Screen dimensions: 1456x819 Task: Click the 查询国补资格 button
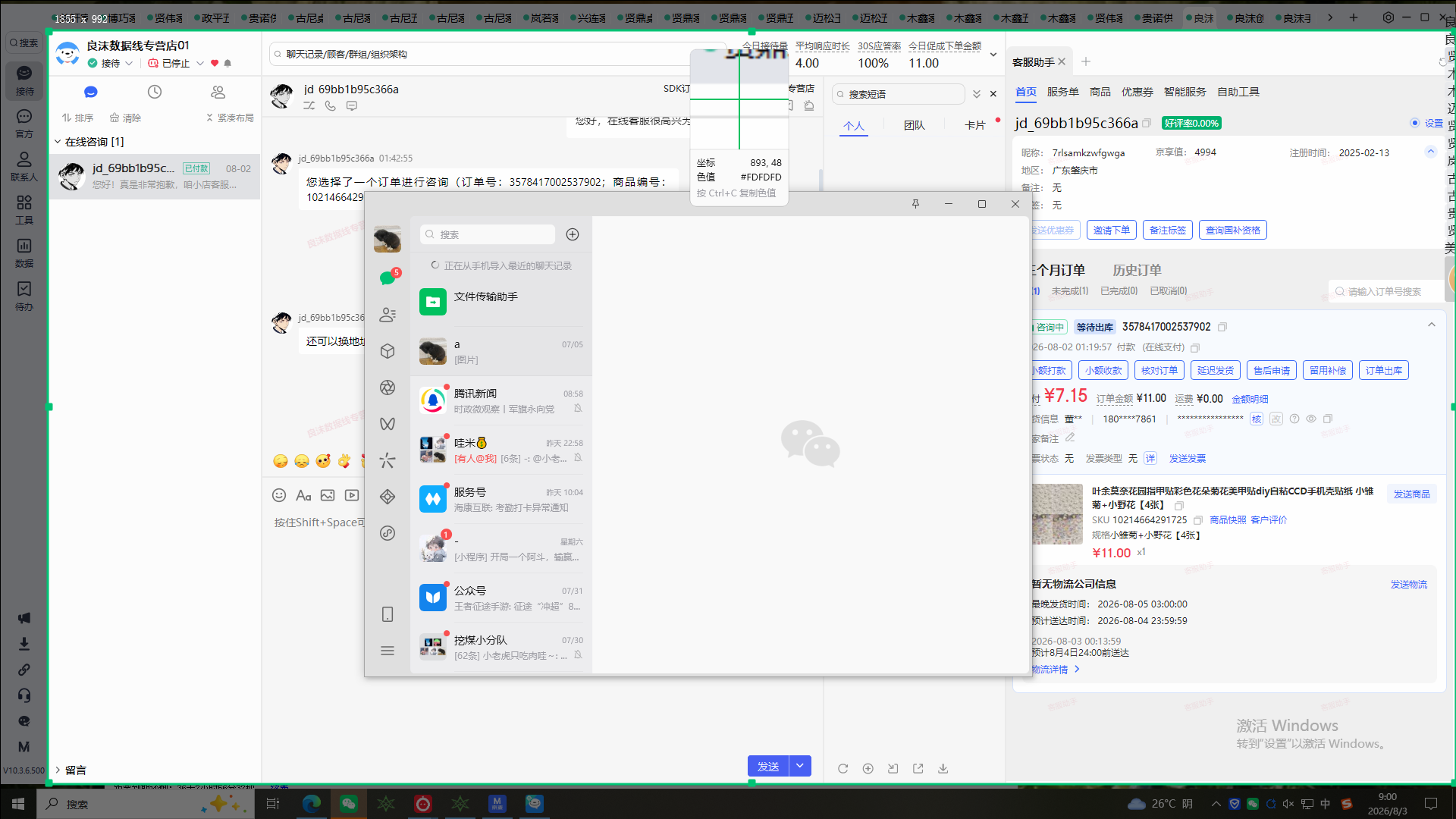point(1233,231)
